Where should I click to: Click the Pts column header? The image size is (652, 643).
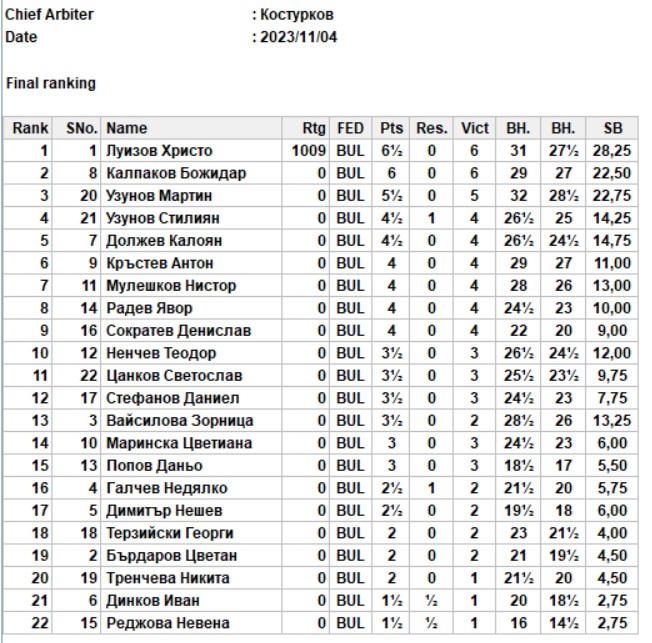[391, 129]
